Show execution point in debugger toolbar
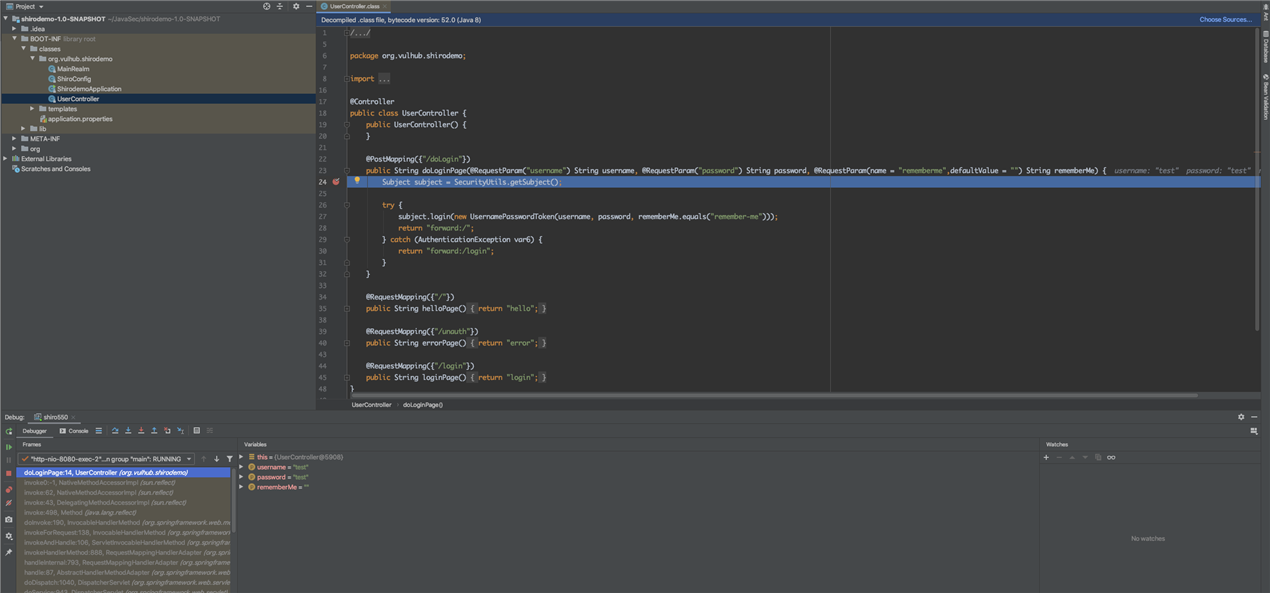The width and height of the screenshot is (1270, 593). point(99,431)
